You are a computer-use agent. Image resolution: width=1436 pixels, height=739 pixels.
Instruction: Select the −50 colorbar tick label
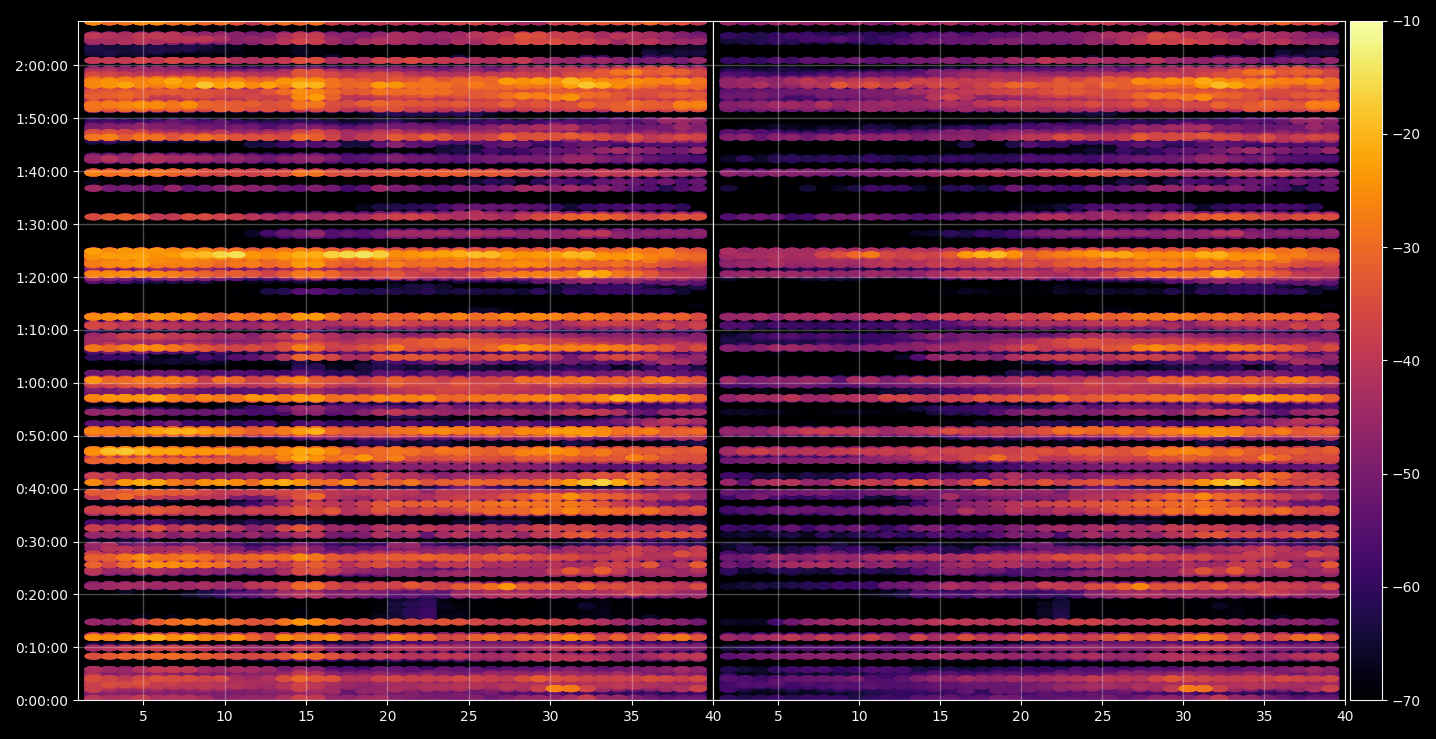click(x=1407, y=474)
